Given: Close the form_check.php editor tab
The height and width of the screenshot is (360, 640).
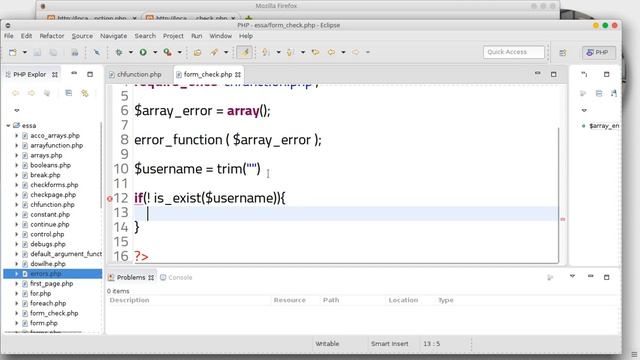Looking at the screenshot, I should pyautogui.click(x=238, y=75).
